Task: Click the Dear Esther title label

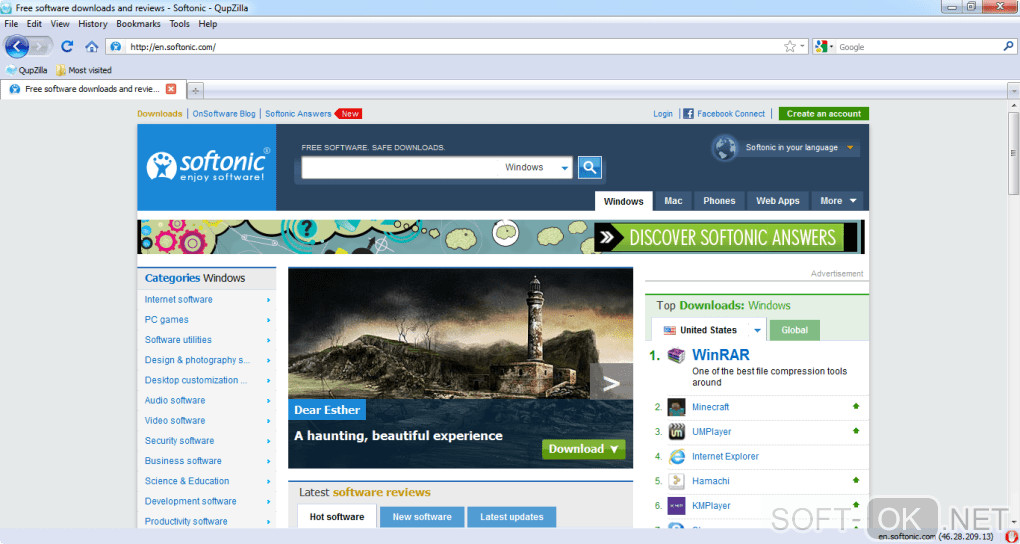Action: (x=327, y=410)
